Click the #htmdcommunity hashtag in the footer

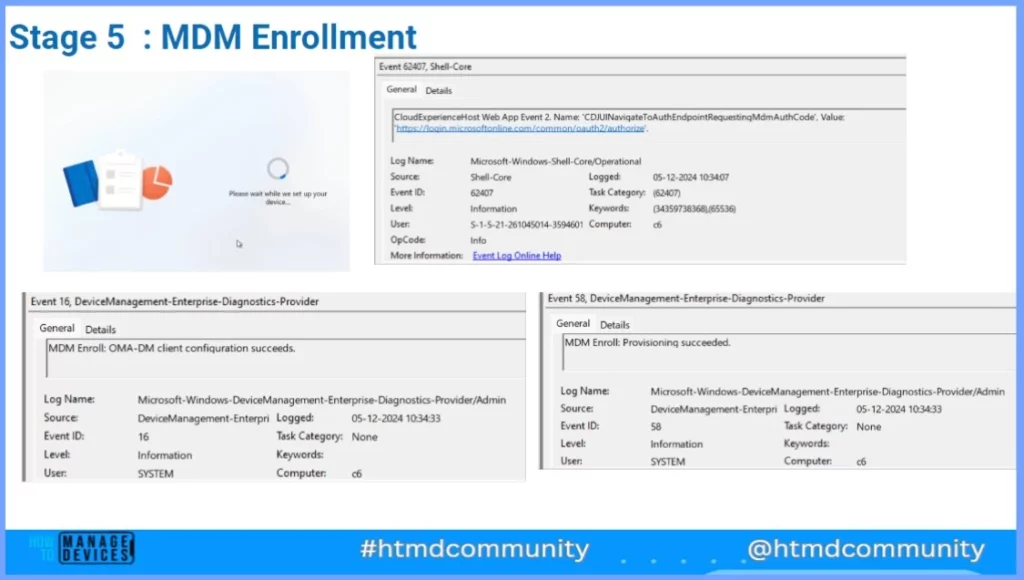pyautogui.click(x=474, y=549)
